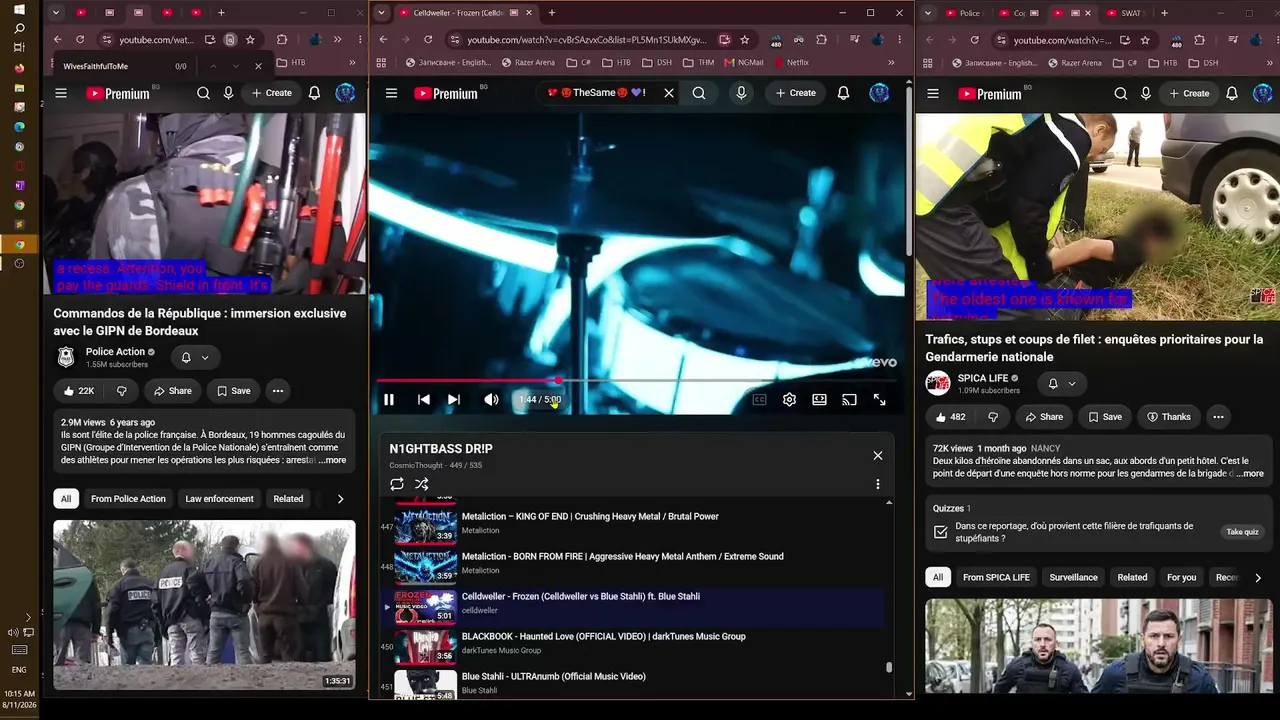Select the 'Law enforcement' chip in left window

(x=219, y=499)
